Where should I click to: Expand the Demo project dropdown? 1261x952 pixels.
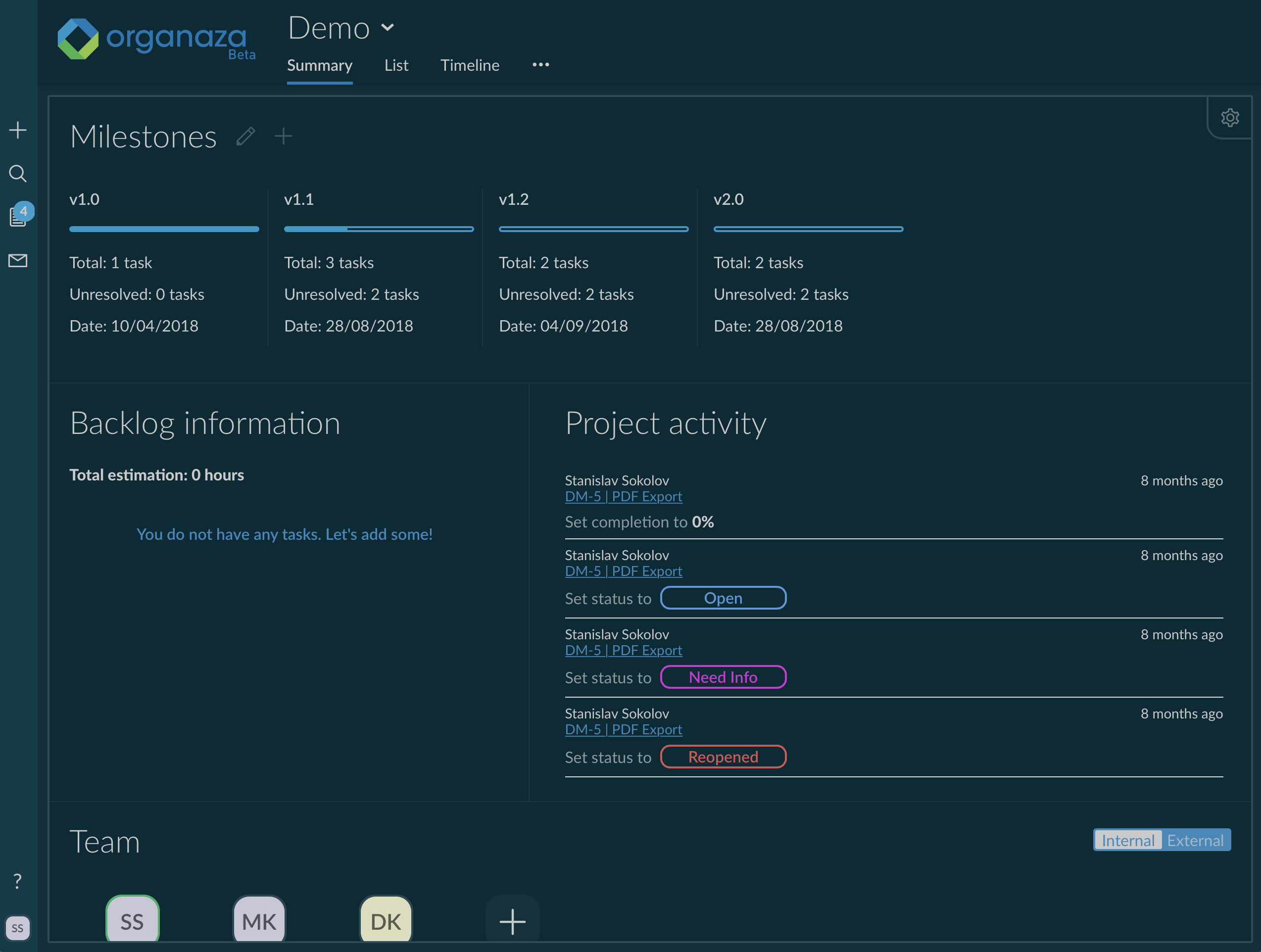tap(388, 27)
